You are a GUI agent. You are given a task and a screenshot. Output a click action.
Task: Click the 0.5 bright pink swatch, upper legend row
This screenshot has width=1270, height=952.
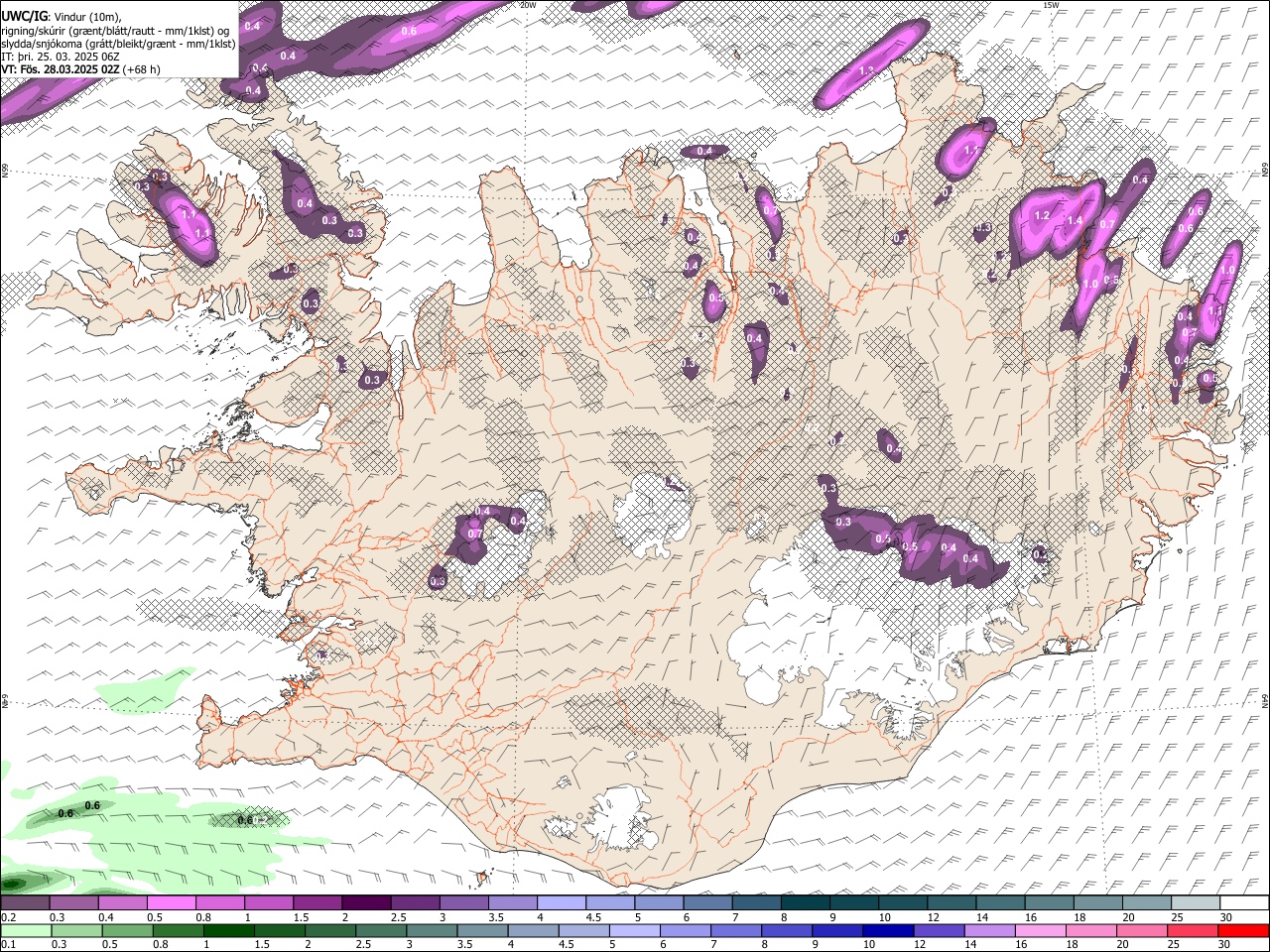(x=171, y=902)
